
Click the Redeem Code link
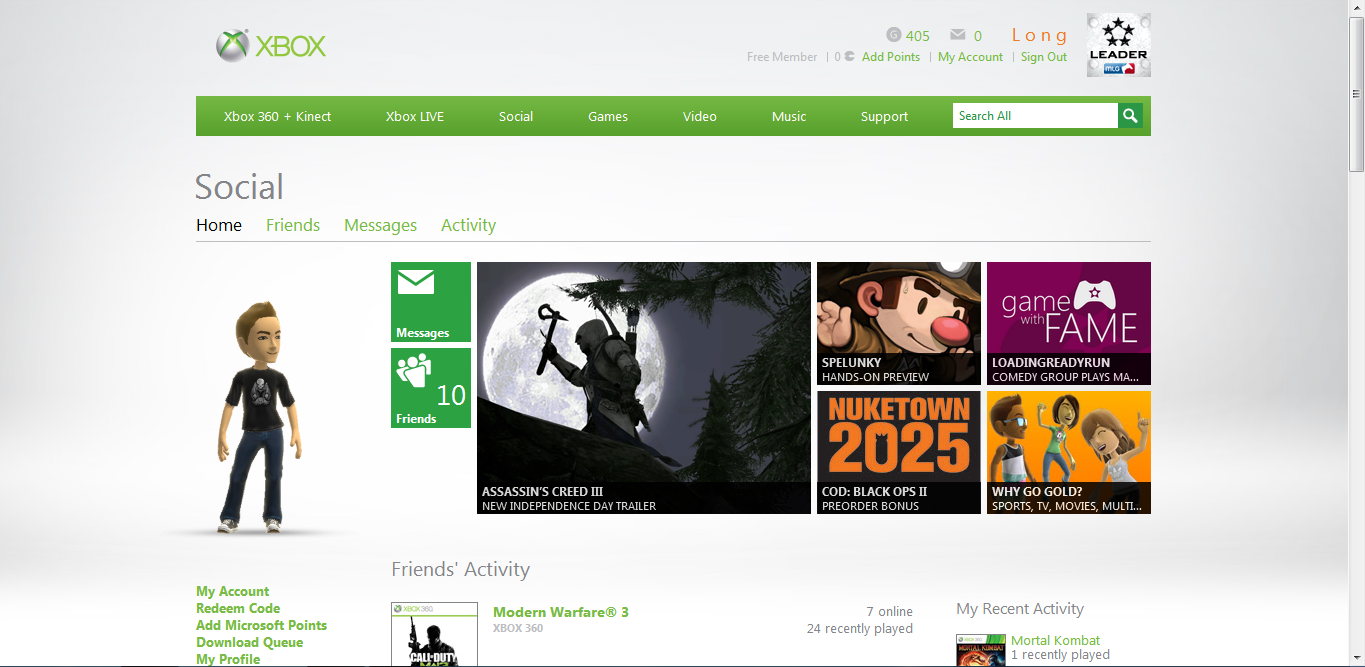click(238, 608)
